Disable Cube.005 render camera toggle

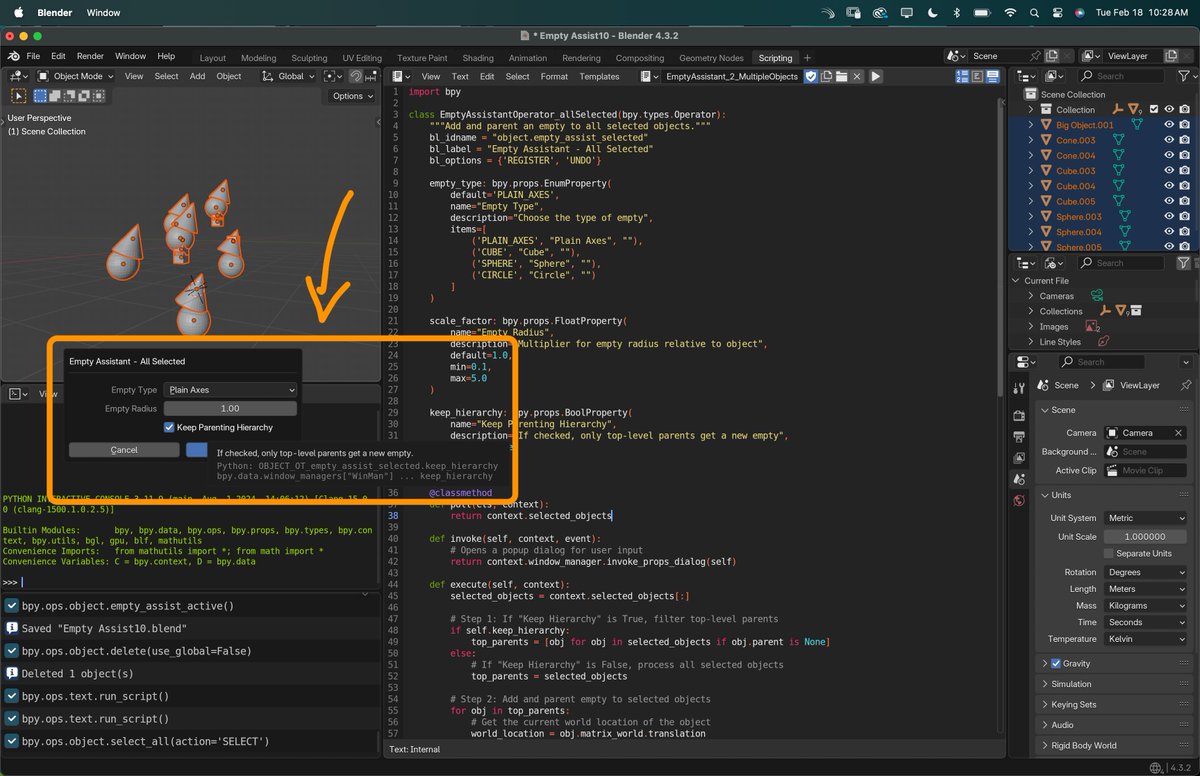click(x=1184, y=201)
